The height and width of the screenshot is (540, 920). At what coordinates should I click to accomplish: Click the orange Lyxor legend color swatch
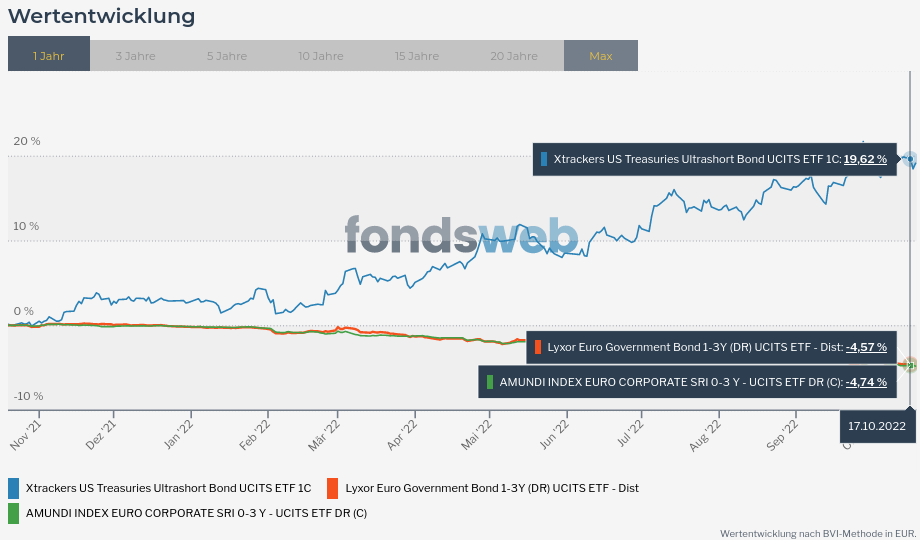[333, 488]
